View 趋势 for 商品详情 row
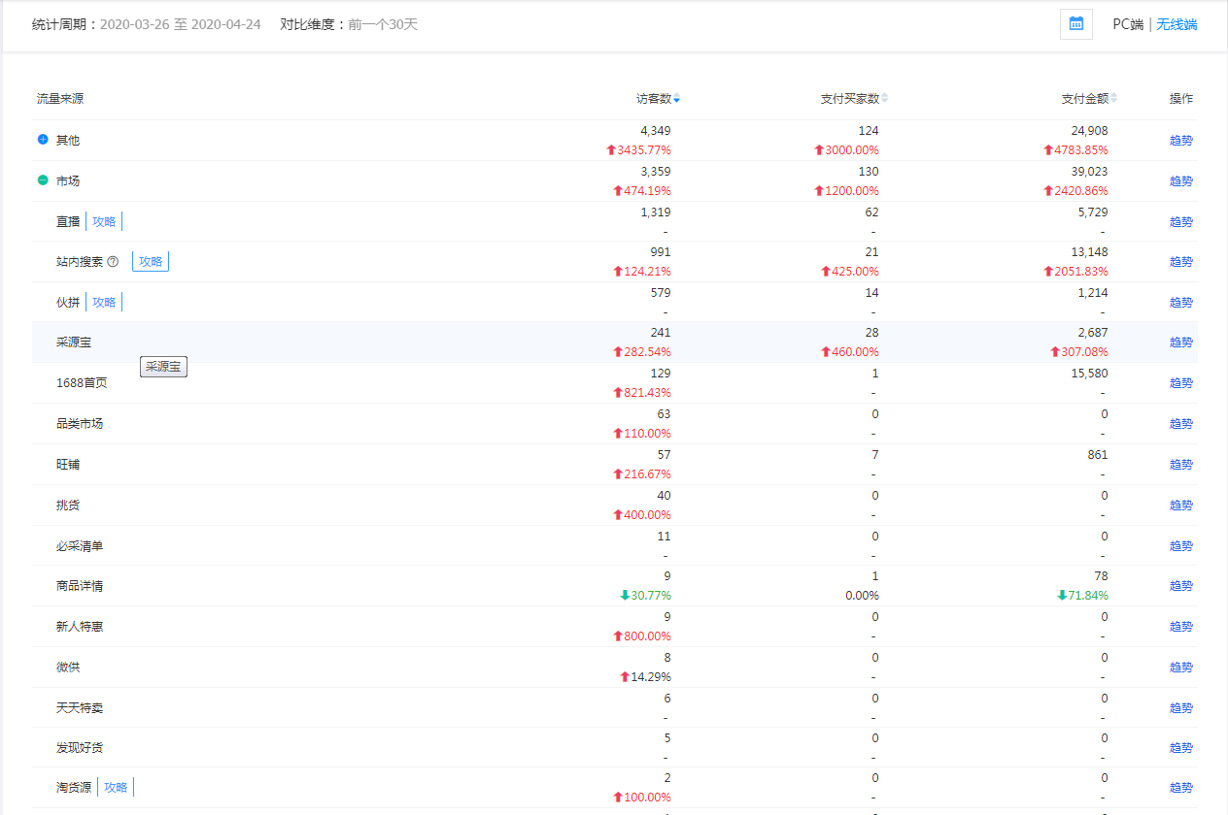 coord(1181,586)
